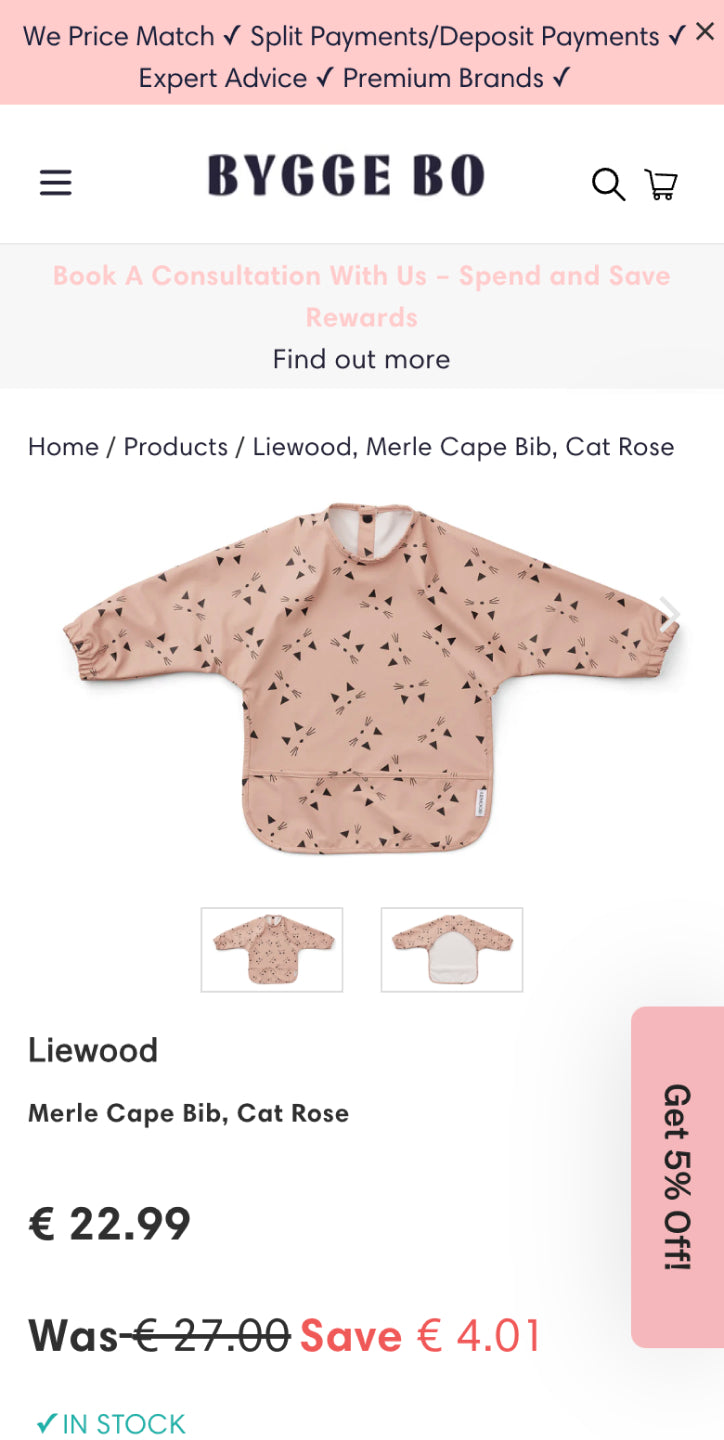Open the shopping cart icon
Image resolution: width=724 pixels, height=1440 pixels.
point(661,184)
